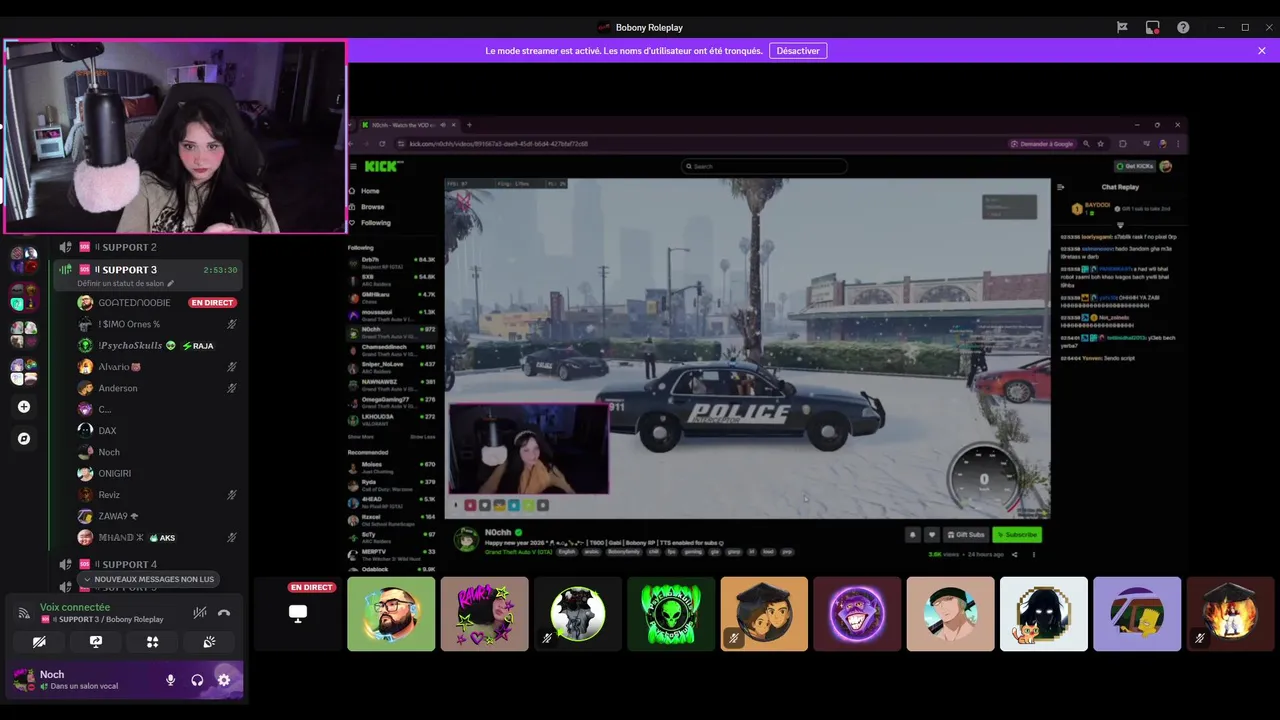1280x720 pixels.
Task: Open Browse in Kick sidebar
Action: [x=372, y=207]
